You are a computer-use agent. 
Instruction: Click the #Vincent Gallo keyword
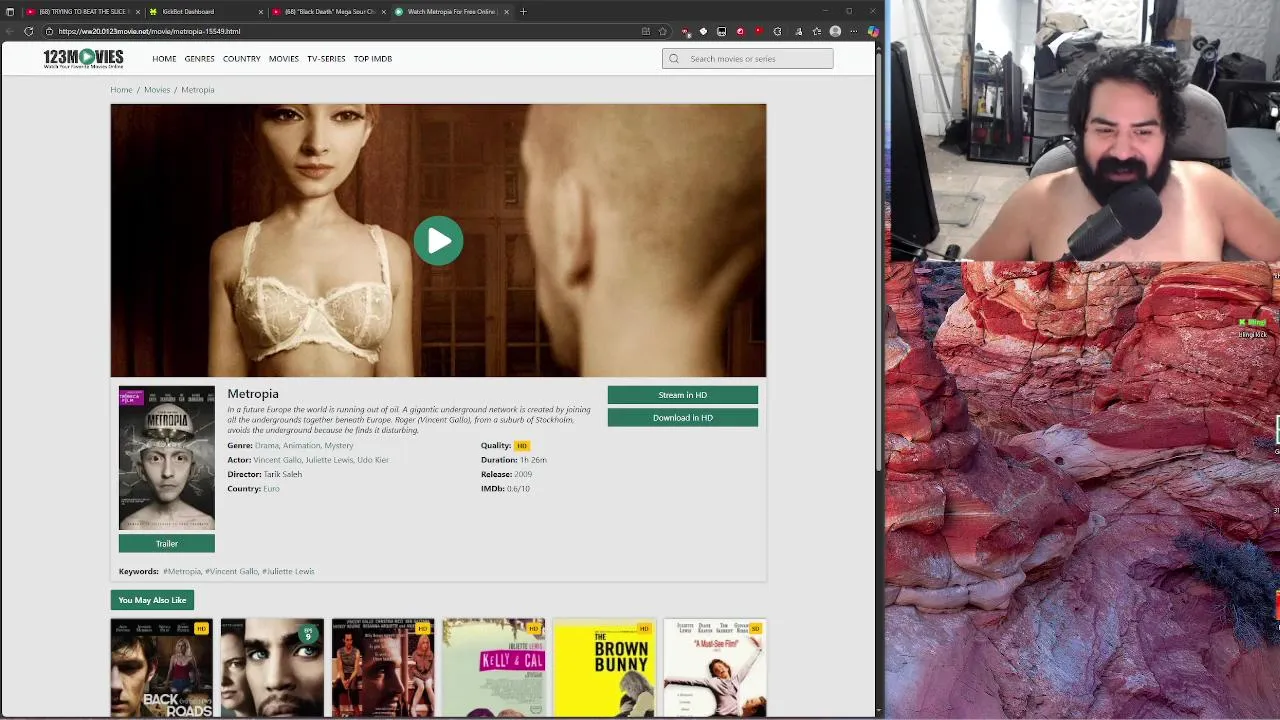point(232,572)
